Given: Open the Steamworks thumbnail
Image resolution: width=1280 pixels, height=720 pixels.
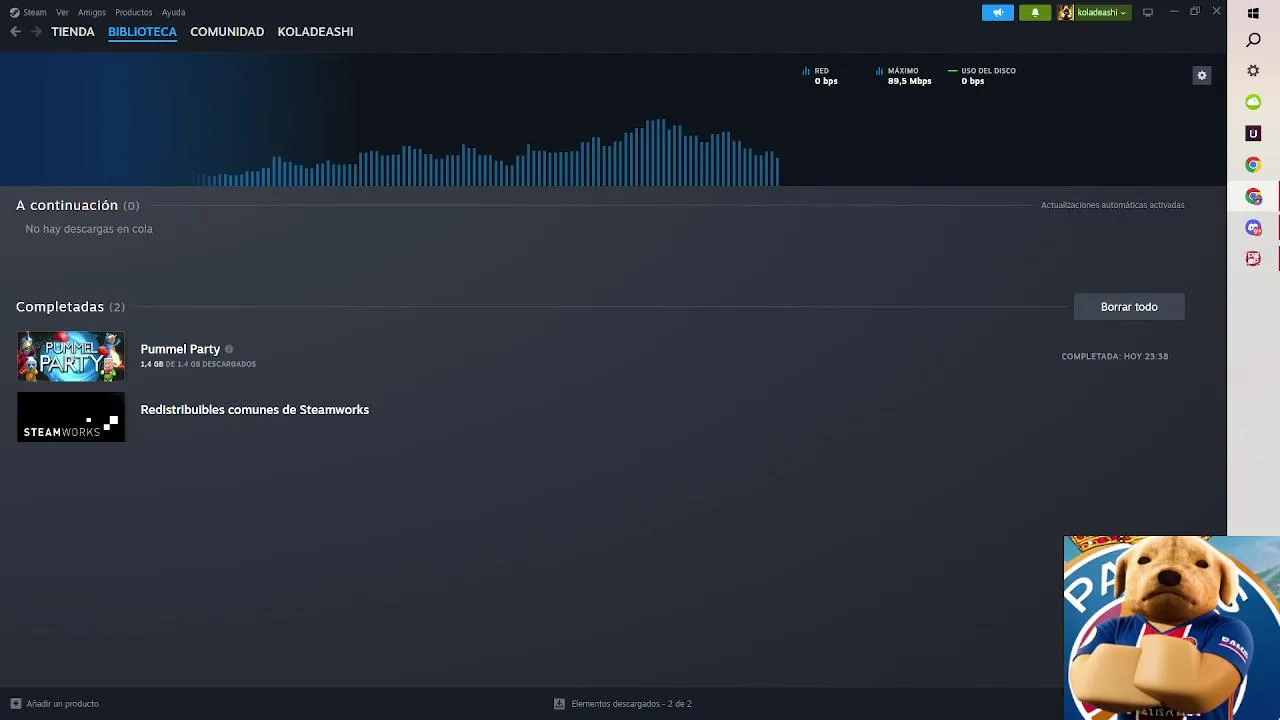Looking at the screenshot, I should (x=71, y=417).
